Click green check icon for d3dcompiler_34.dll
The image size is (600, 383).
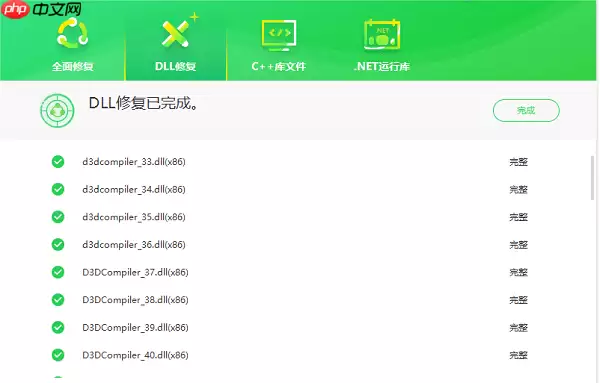coord(58,189)
